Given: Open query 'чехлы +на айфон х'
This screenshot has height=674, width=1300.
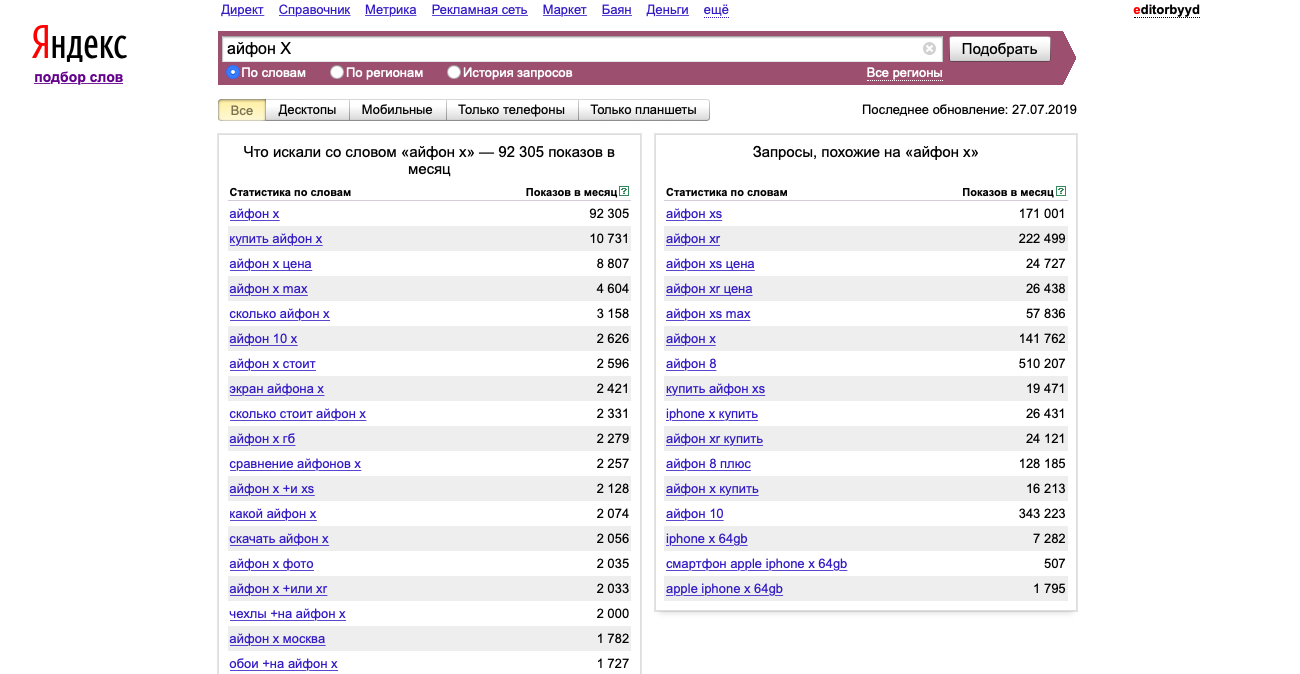Looking at the screenshot, I should click(288, 614).
